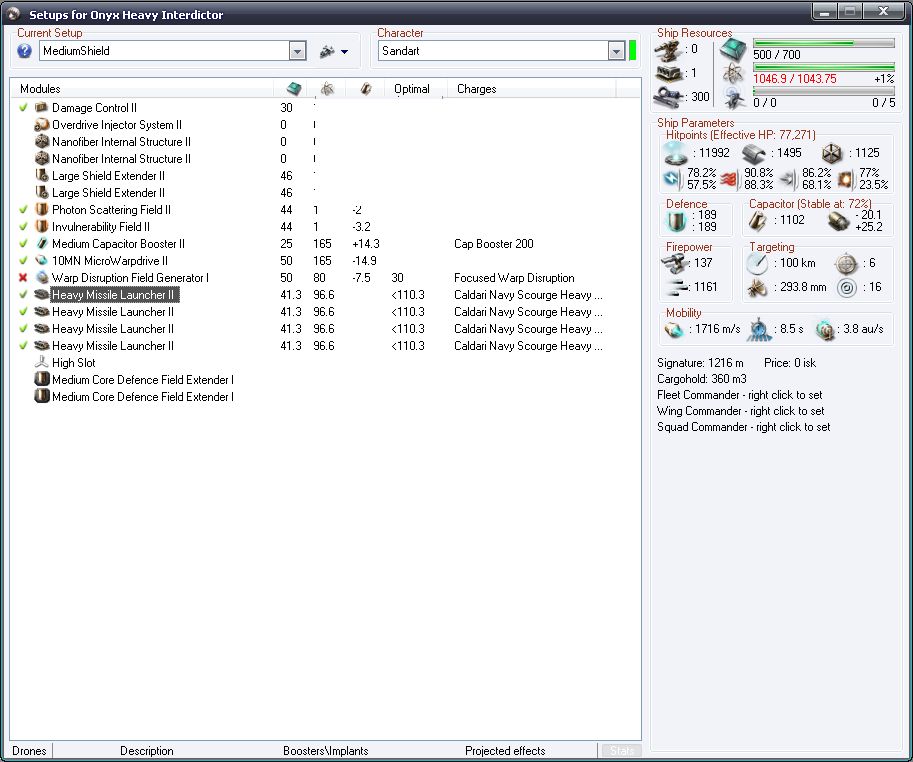This screenshot has width=913, height=762.
Task: Click the blue help question mark icon
Action: [x=24, y=51]
